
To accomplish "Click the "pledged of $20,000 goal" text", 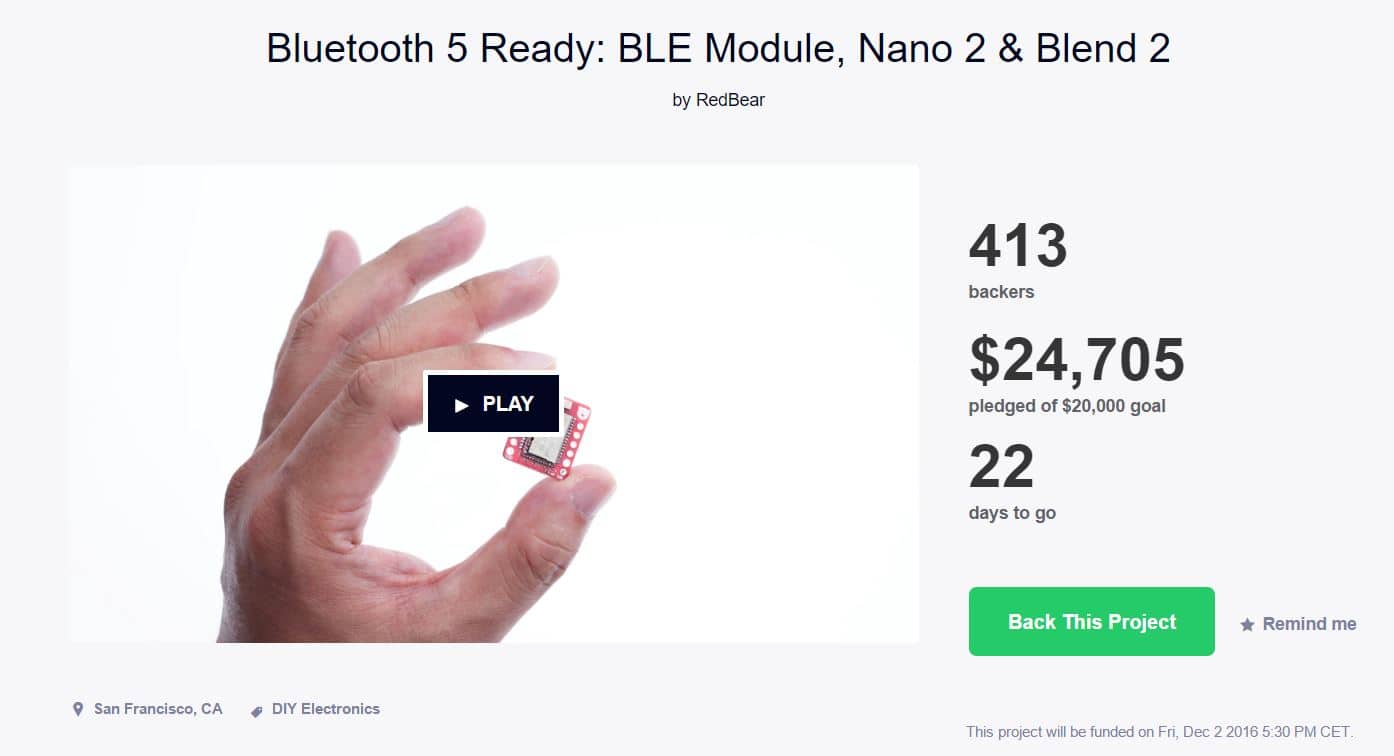I will pyautogui.click(x=1067, y=406).
